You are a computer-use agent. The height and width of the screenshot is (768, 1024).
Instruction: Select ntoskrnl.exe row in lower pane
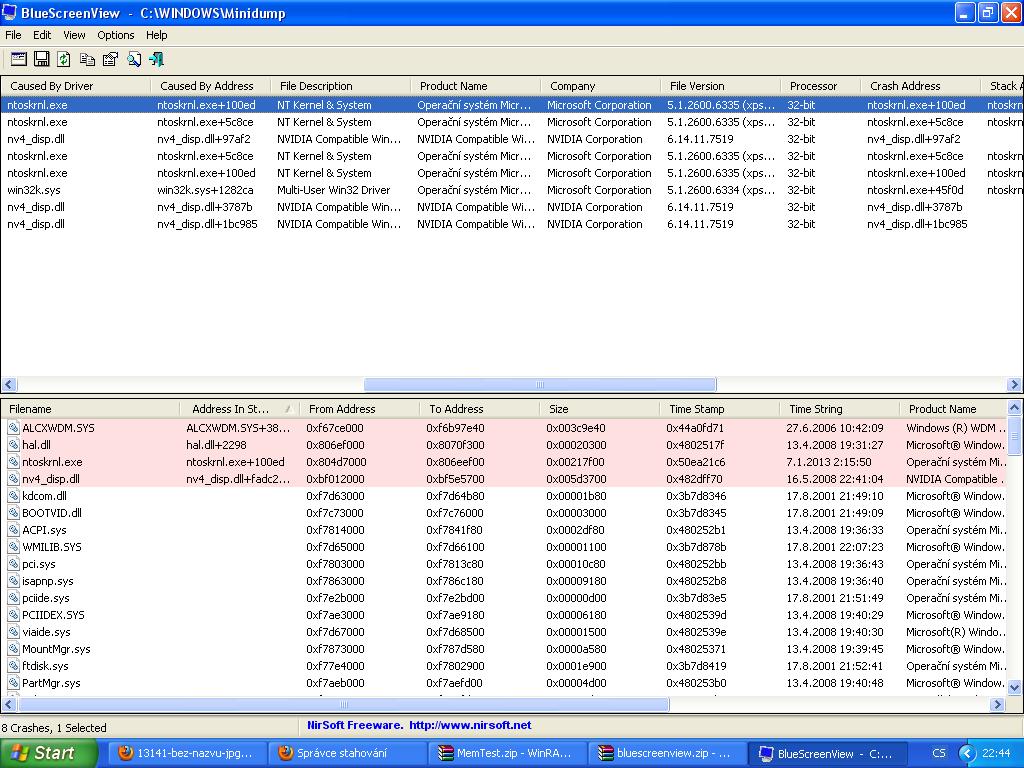[x=504, y=462]
